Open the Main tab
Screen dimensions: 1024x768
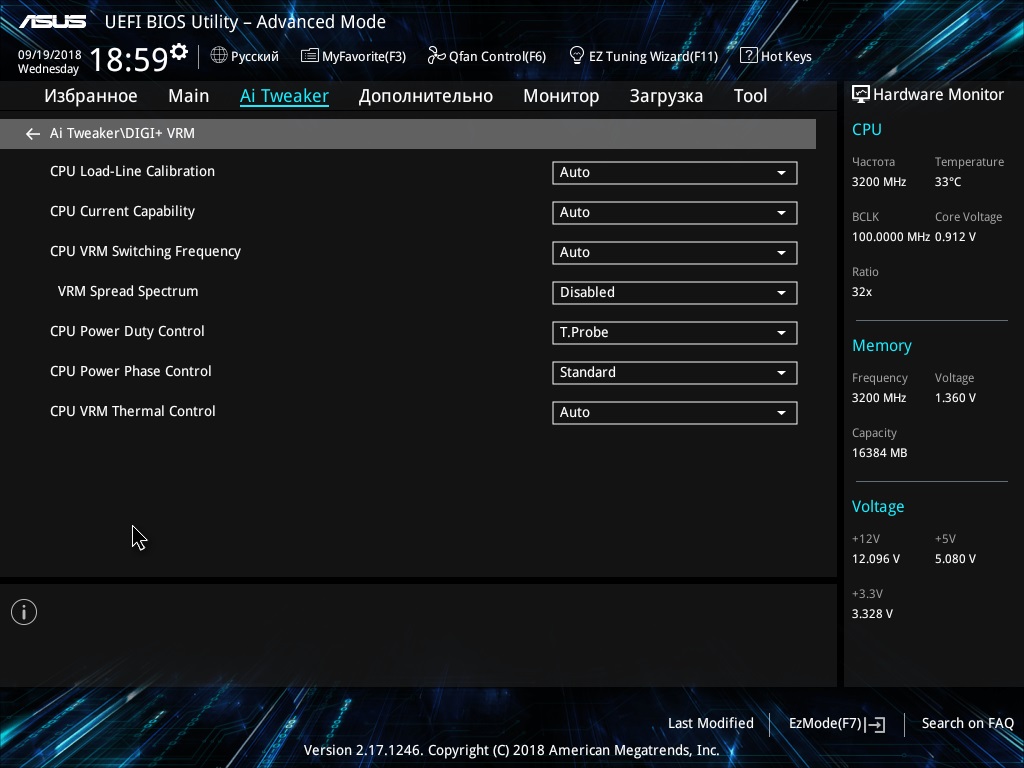coord(189,96)
